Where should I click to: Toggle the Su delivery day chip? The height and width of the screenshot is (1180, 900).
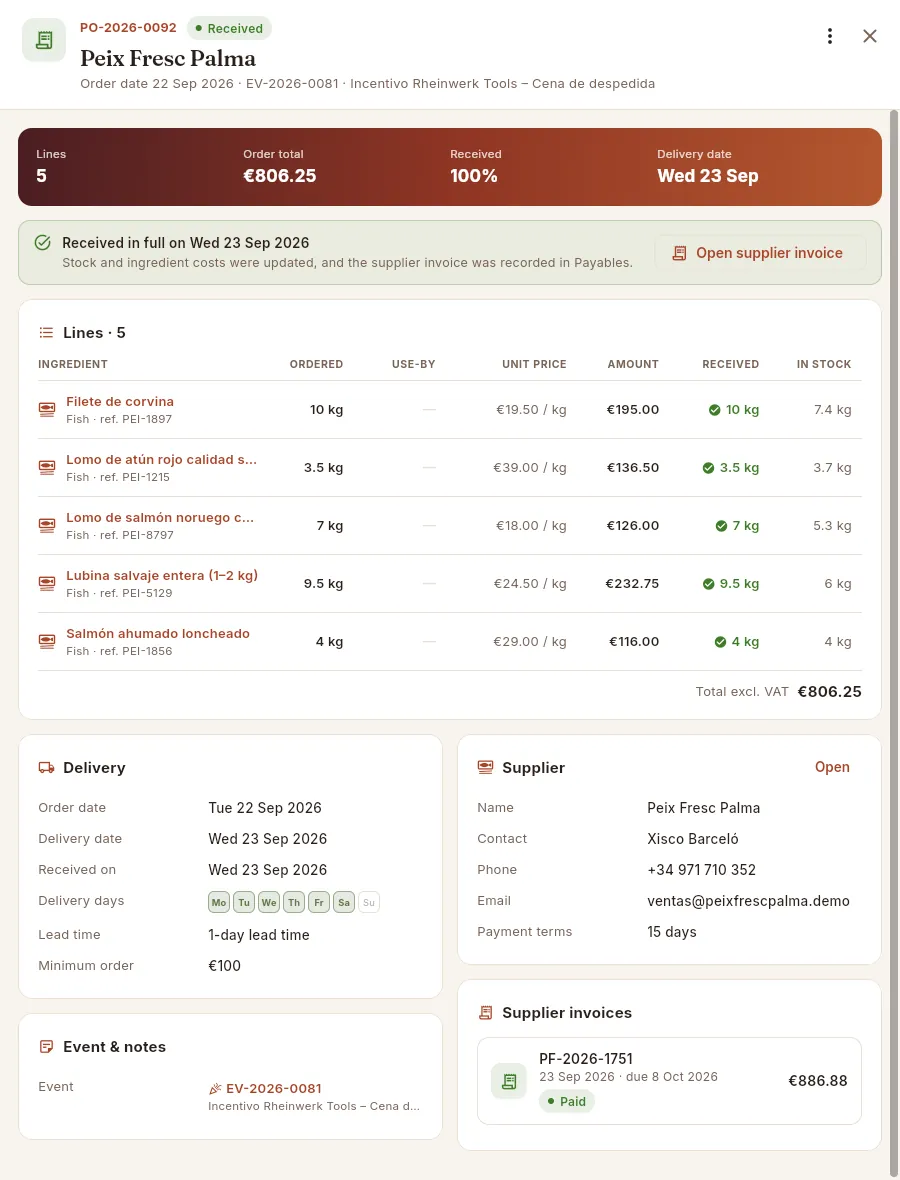pos(369,902)
